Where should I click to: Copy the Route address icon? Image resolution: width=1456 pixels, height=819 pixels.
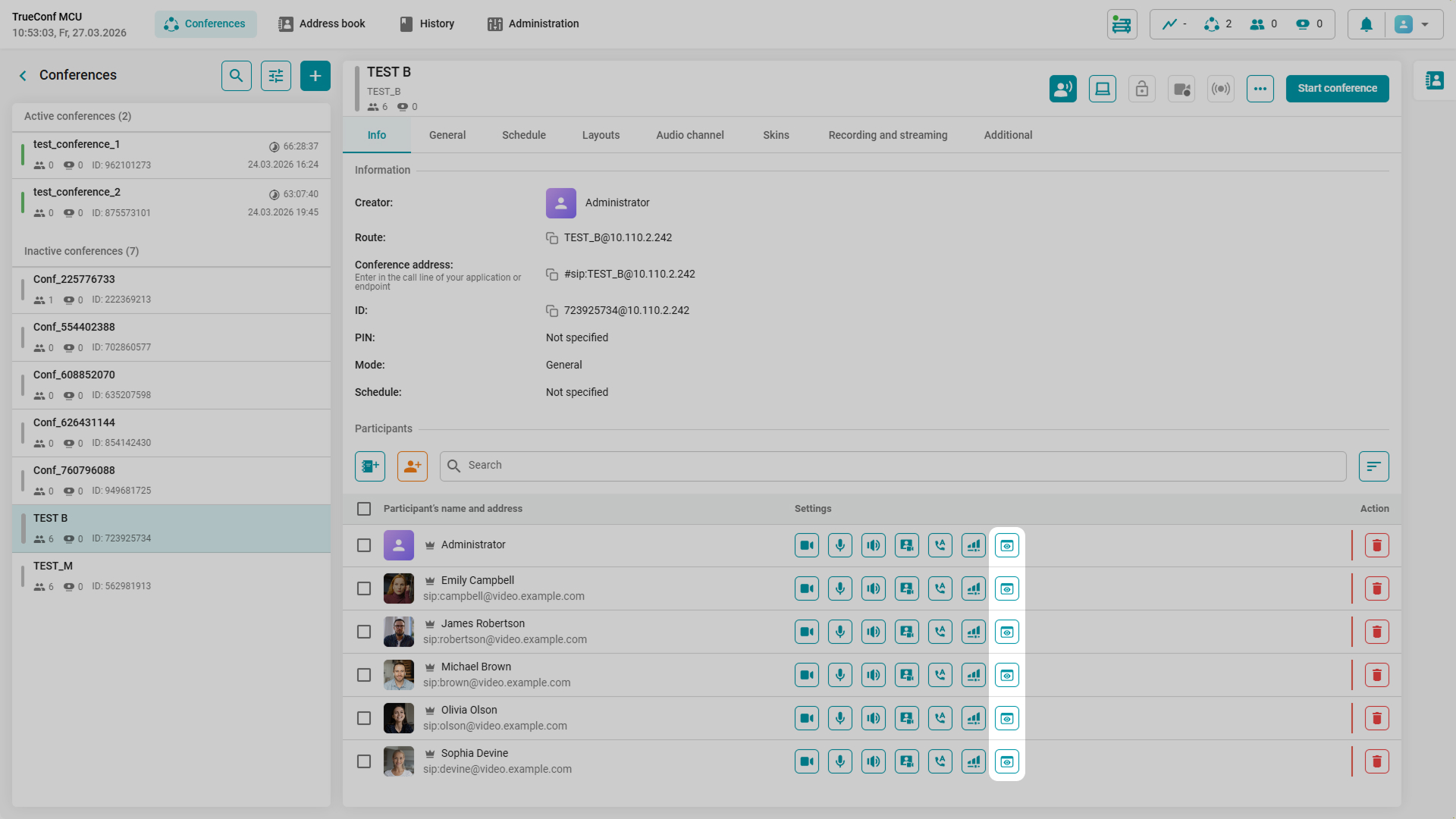pos(552,238)
